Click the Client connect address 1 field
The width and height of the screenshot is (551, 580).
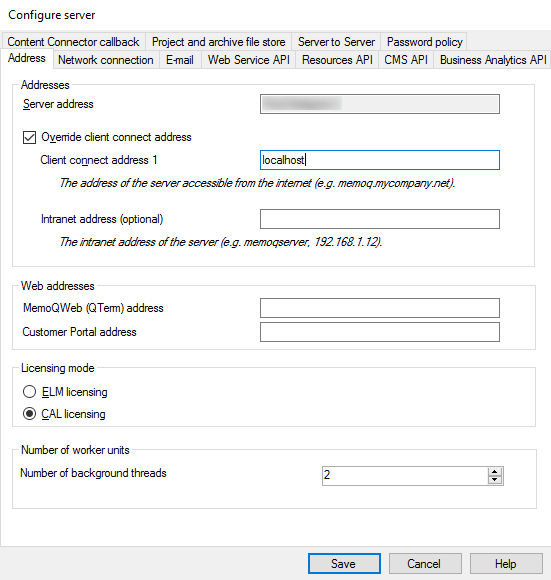380,160
